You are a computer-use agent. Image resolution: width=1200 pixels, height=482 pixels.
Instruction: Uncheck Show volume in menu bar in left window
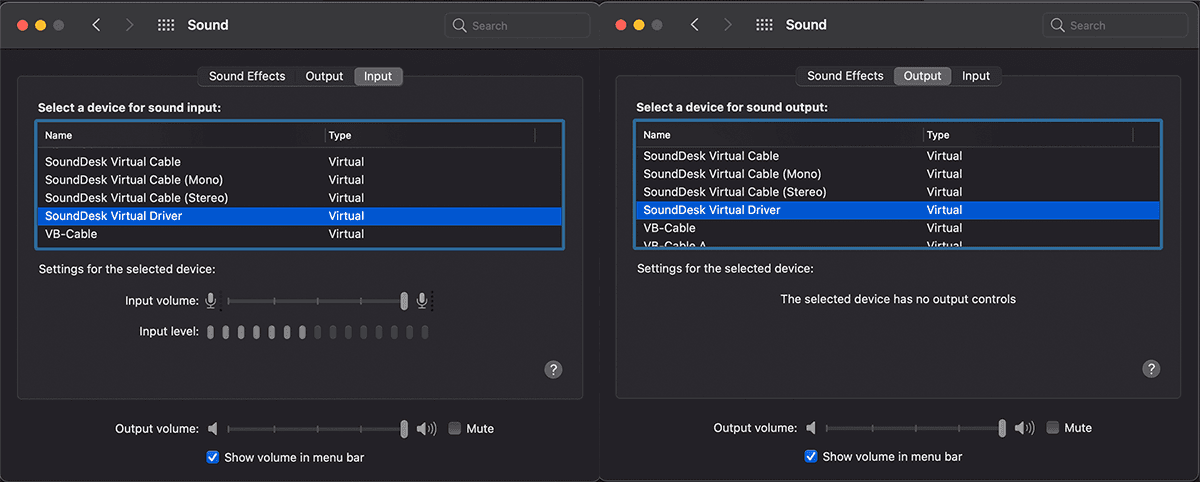pyautogui.click(x=212, y=457)
